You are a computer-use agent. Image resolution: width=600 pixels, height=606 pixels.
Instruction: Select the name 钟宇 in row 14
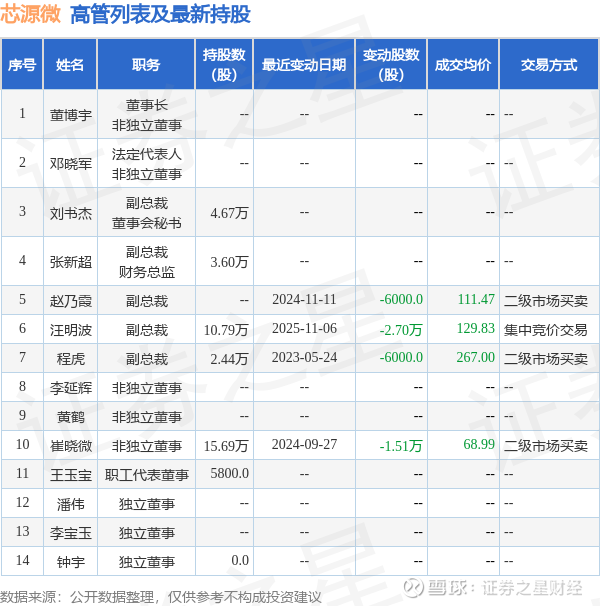point(71,562)
